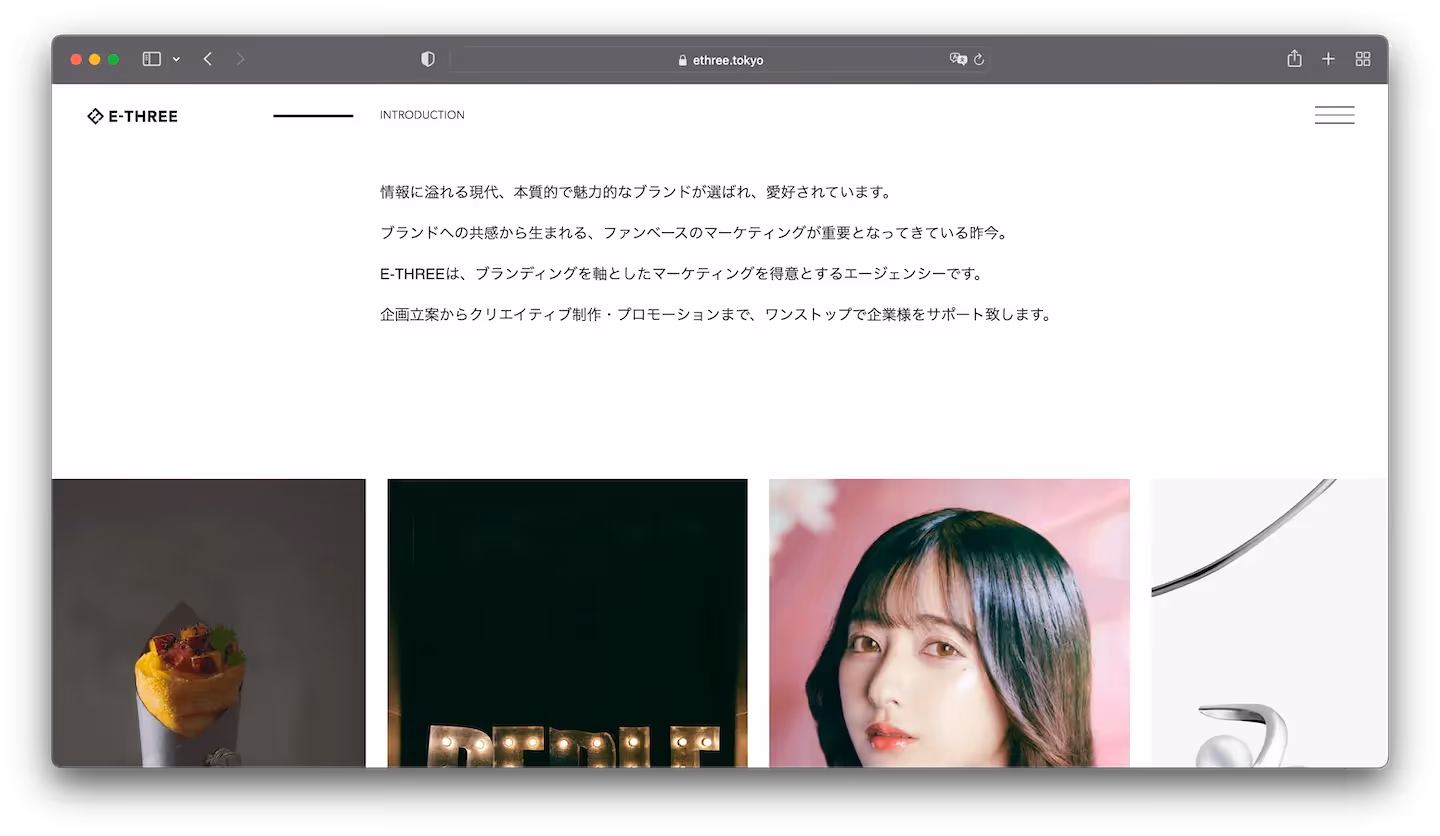1440x836 pixels.
Task: Open the privacy shield report icon
Action: click(428, 59)
